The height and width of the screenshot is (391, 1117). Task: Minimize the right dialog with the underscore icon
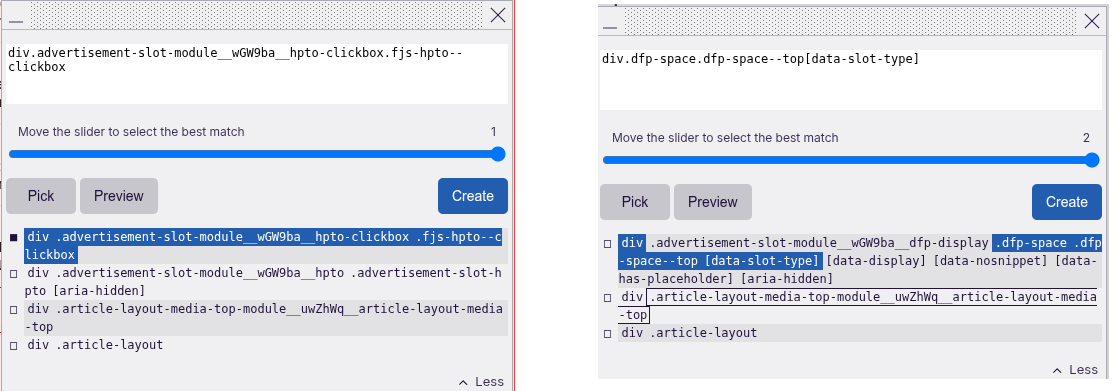tap(609, 28)
